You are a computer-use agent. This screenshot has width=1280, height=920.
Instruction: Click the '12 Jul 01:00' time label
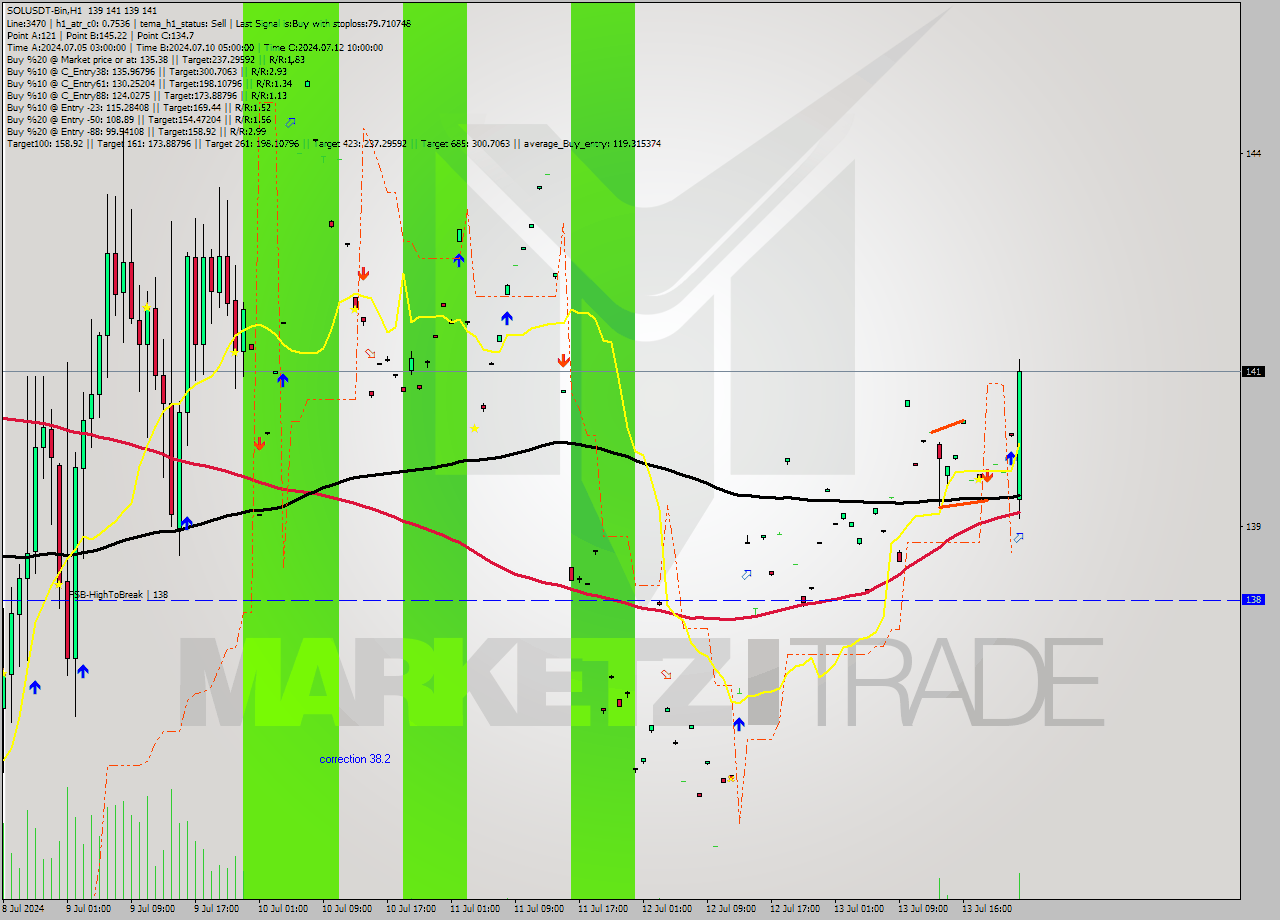click(666, 909)
